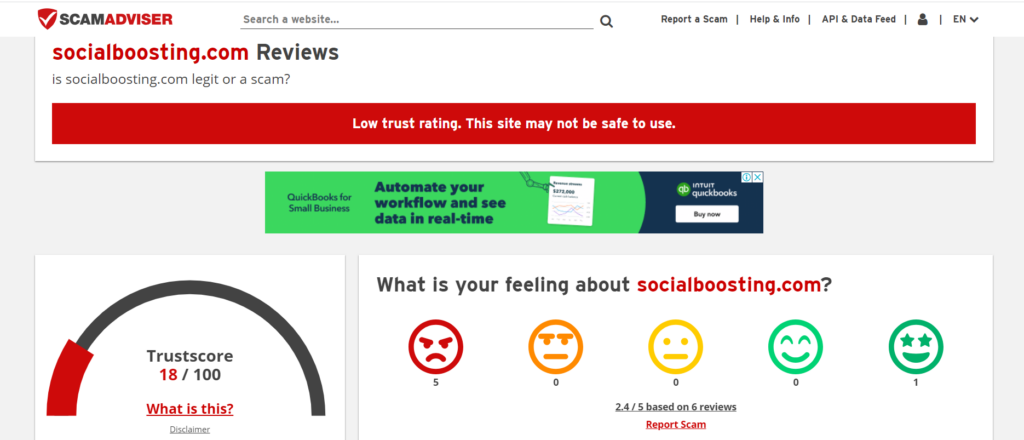Close the QuickBooks ad with X
1024x440 pixels.
(x=758, y=177)
